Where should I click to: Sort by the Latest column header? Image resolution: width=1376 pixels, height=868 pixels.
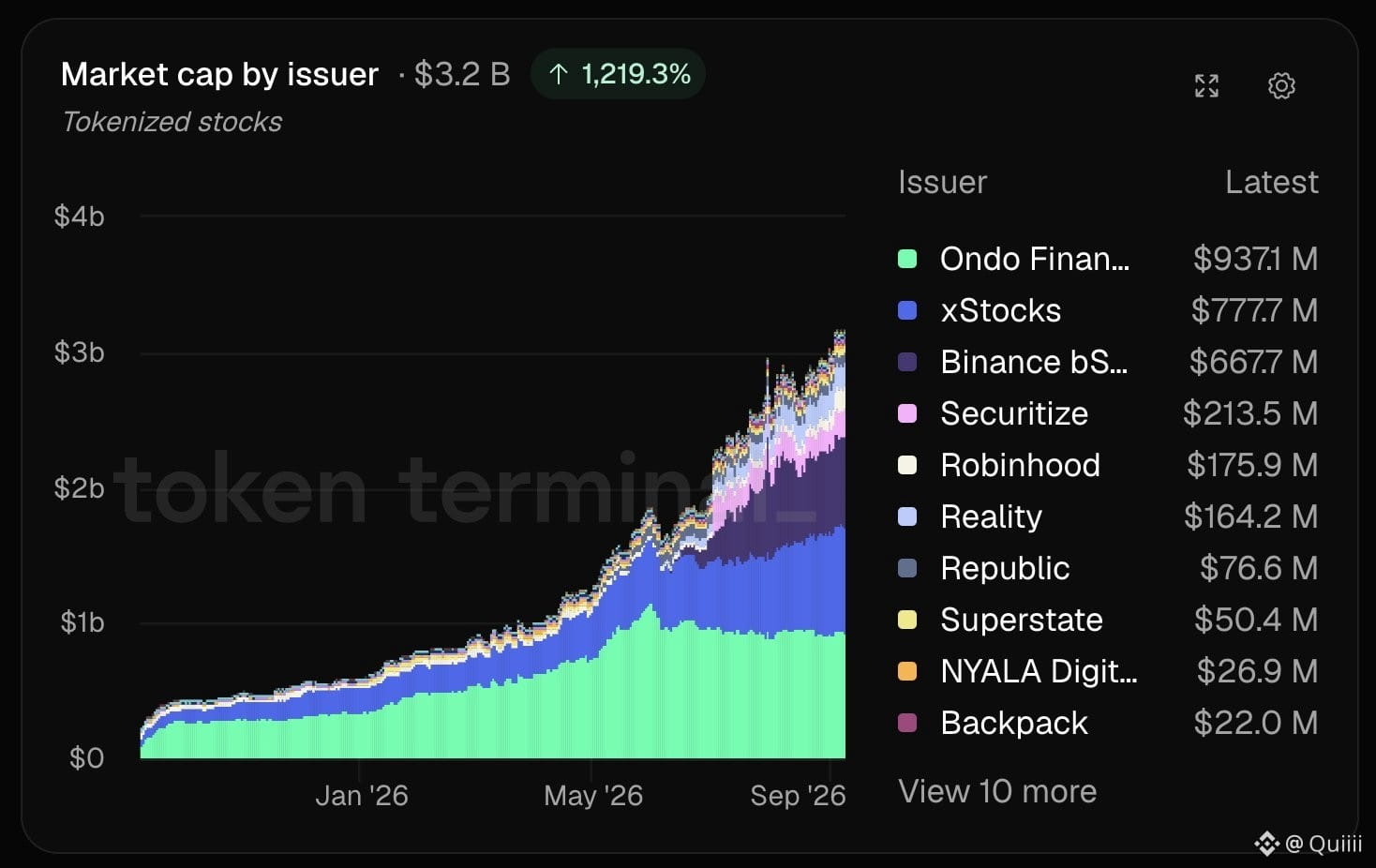(x=1271, y=182)
